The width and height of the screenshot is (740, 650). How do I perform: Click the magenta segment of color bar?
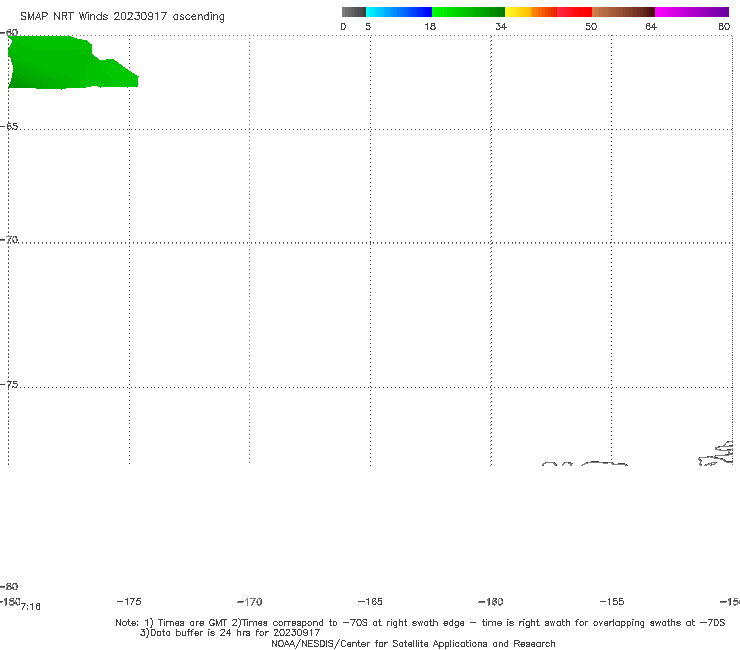tap(692, 12)
